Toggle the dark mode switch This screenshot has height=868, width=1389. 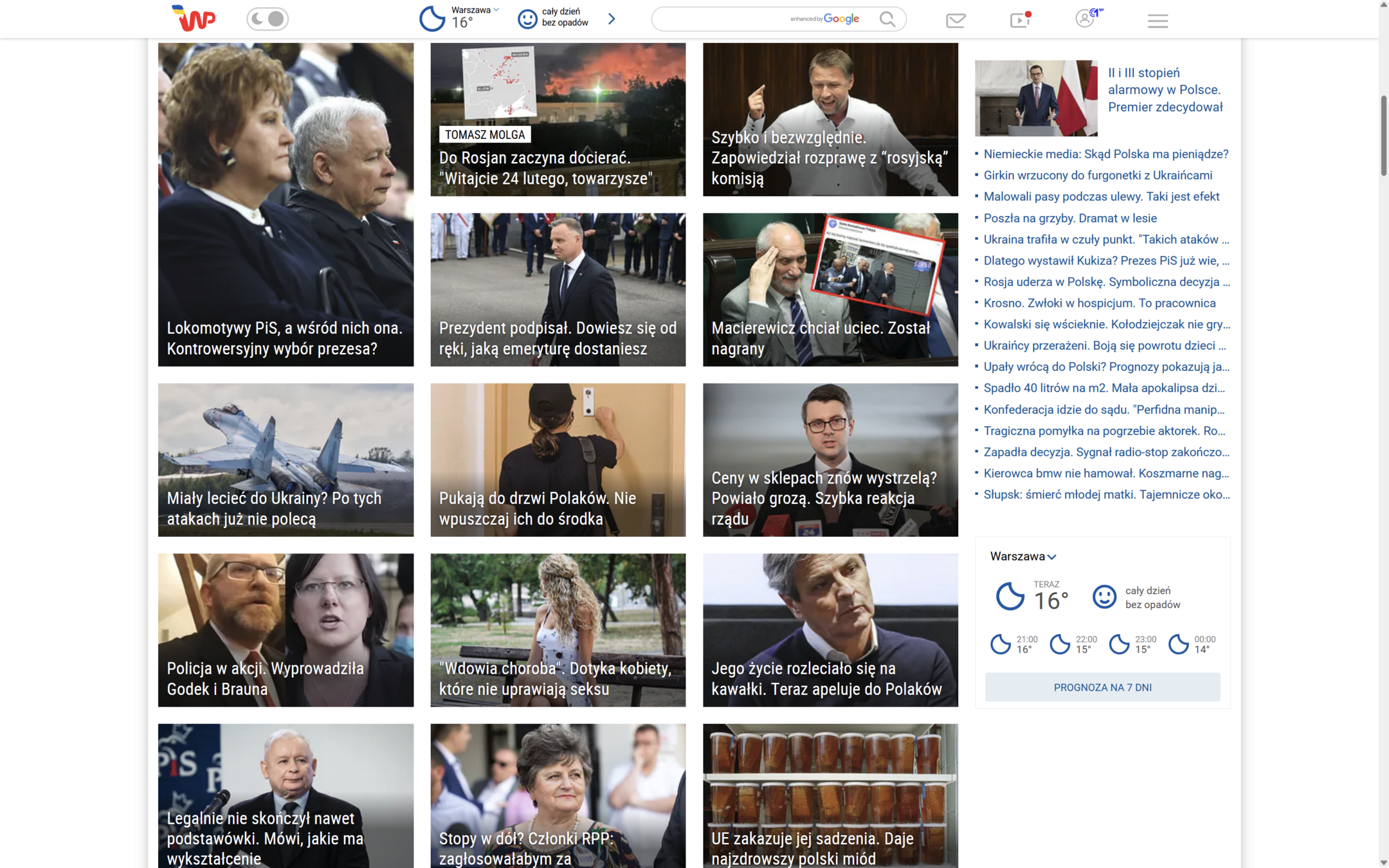268,19
